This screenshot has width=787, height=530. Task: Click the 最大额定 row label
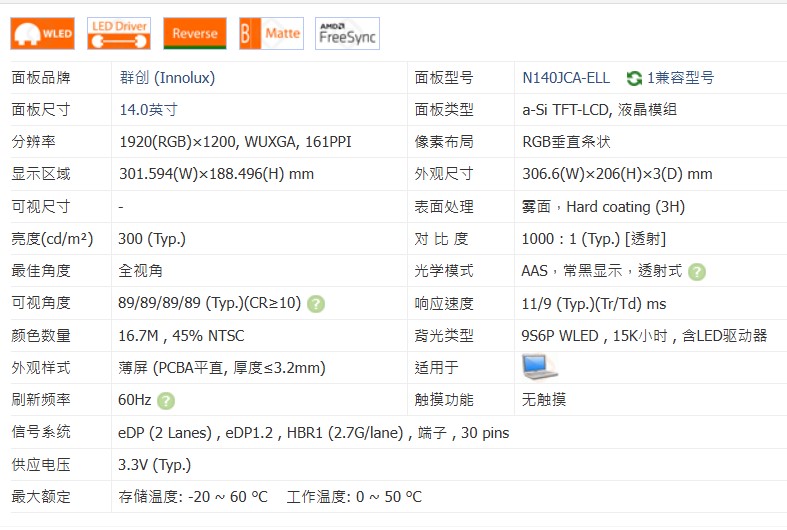click(41, 497)
